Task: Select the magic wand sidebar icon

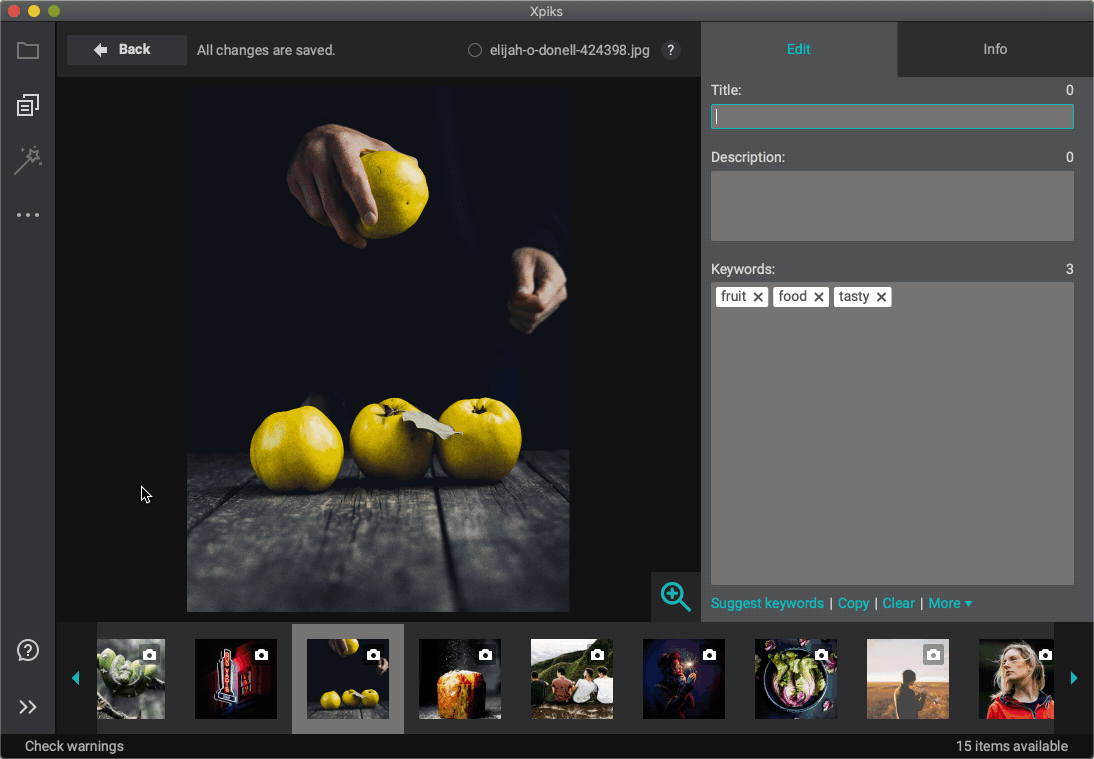Action: [28, 160]
